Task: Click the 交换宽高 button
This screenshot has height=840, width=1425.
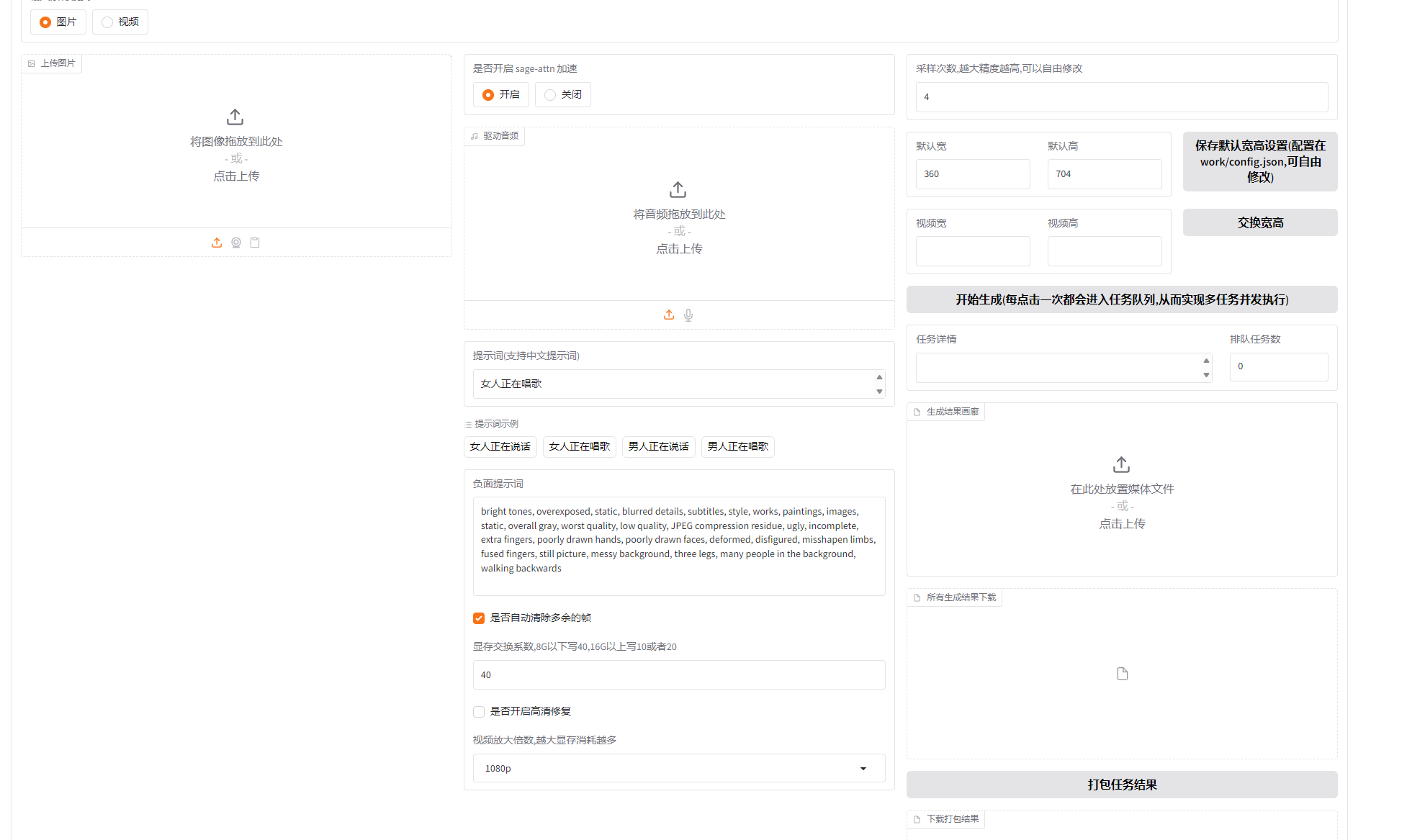Action: click(1259, 223)
